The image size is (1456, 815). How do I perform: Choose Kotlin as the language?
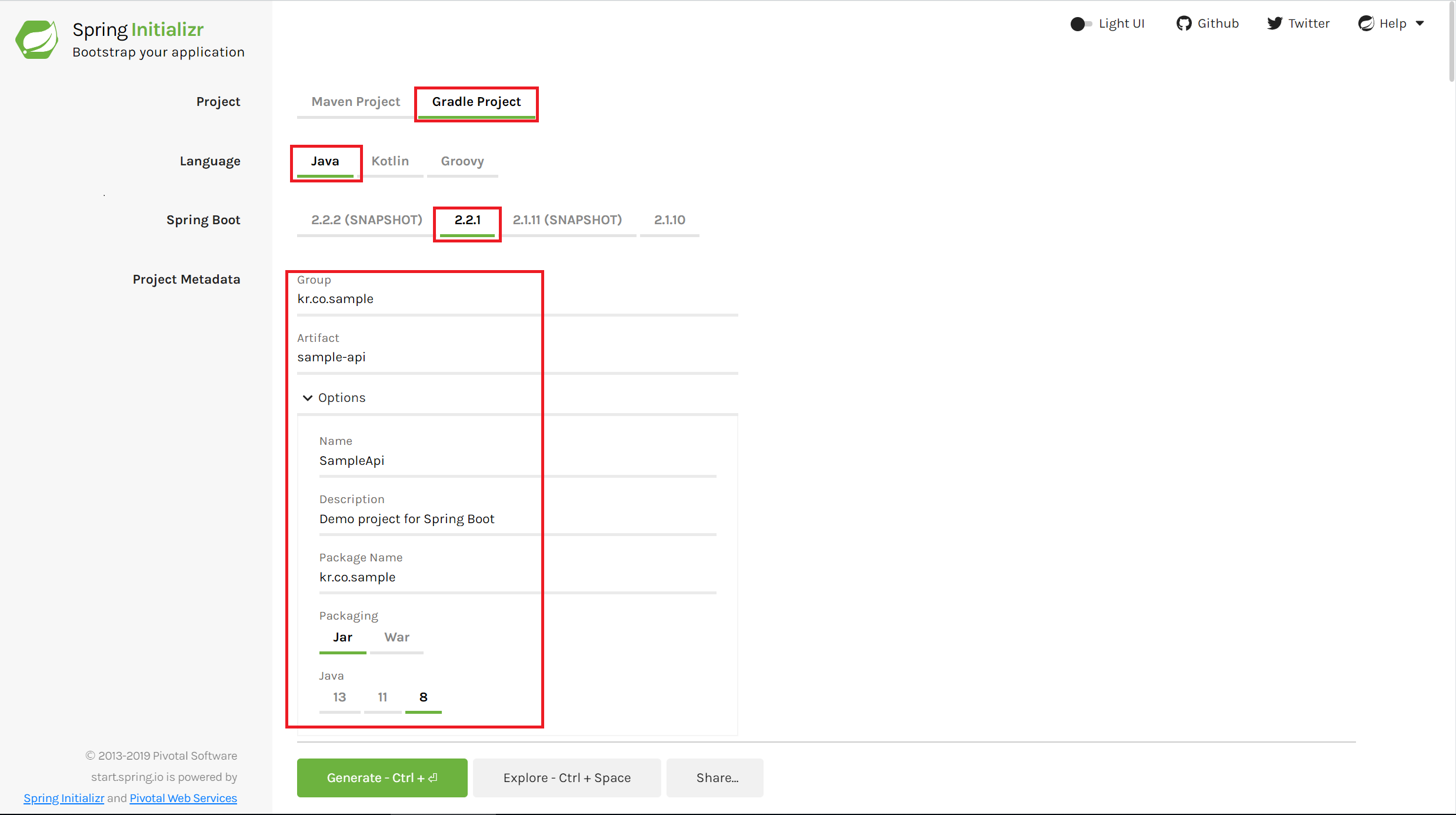[x=389, y=161]
